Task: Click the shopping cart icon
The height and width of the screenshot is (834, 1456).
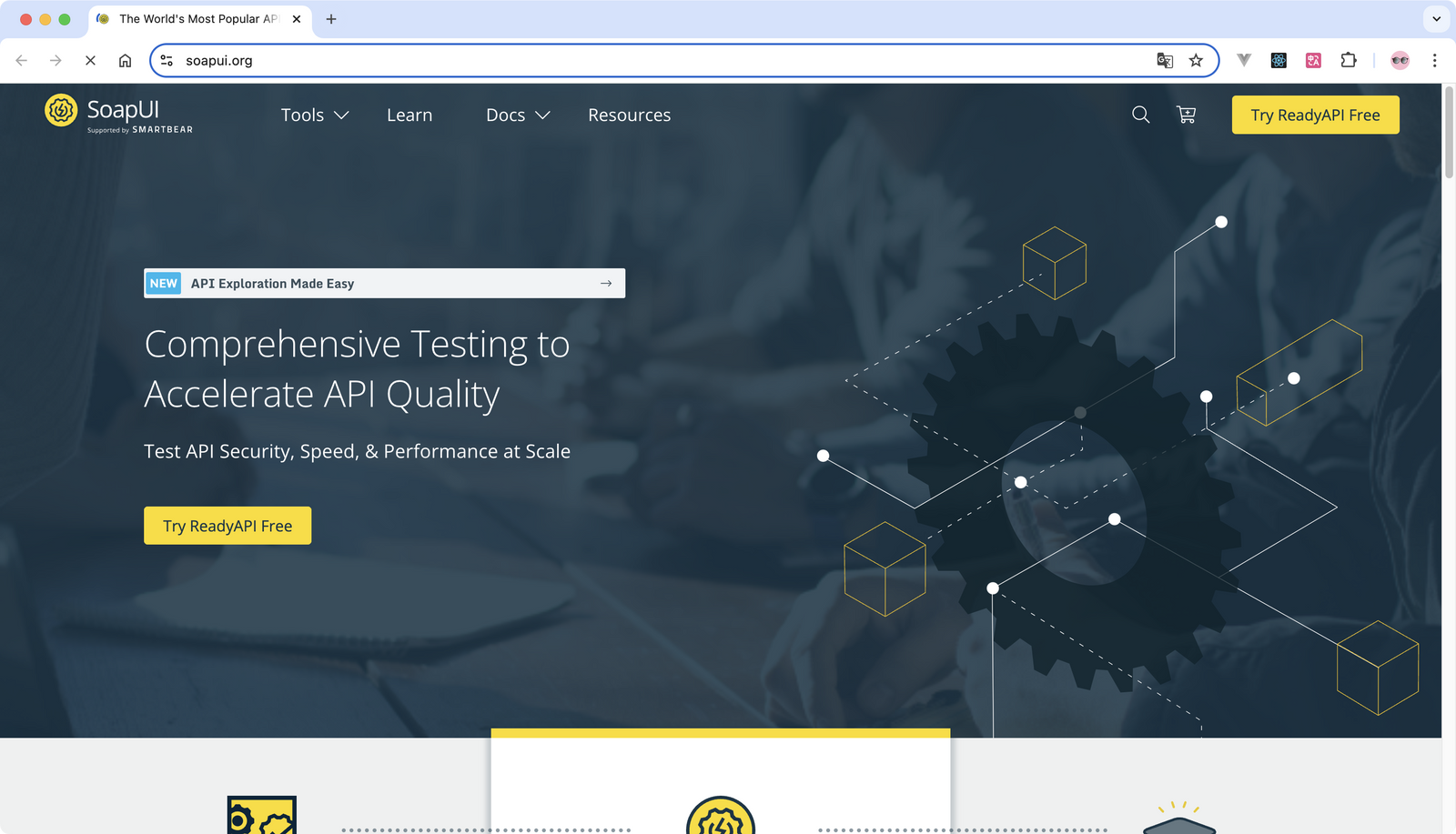Action: pos(1186,115)
